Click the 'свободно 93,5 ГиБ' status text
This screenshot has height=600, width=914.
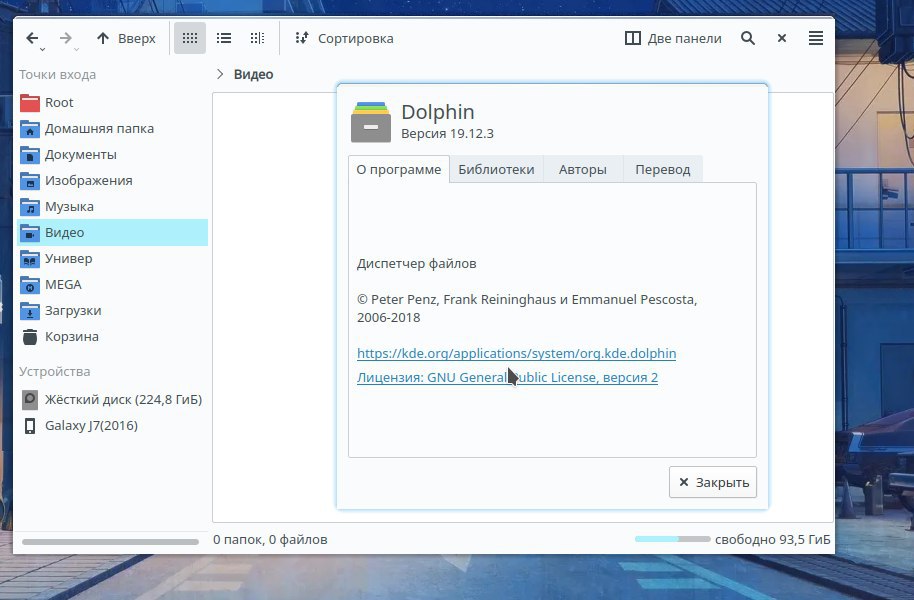tap(772, 540)
